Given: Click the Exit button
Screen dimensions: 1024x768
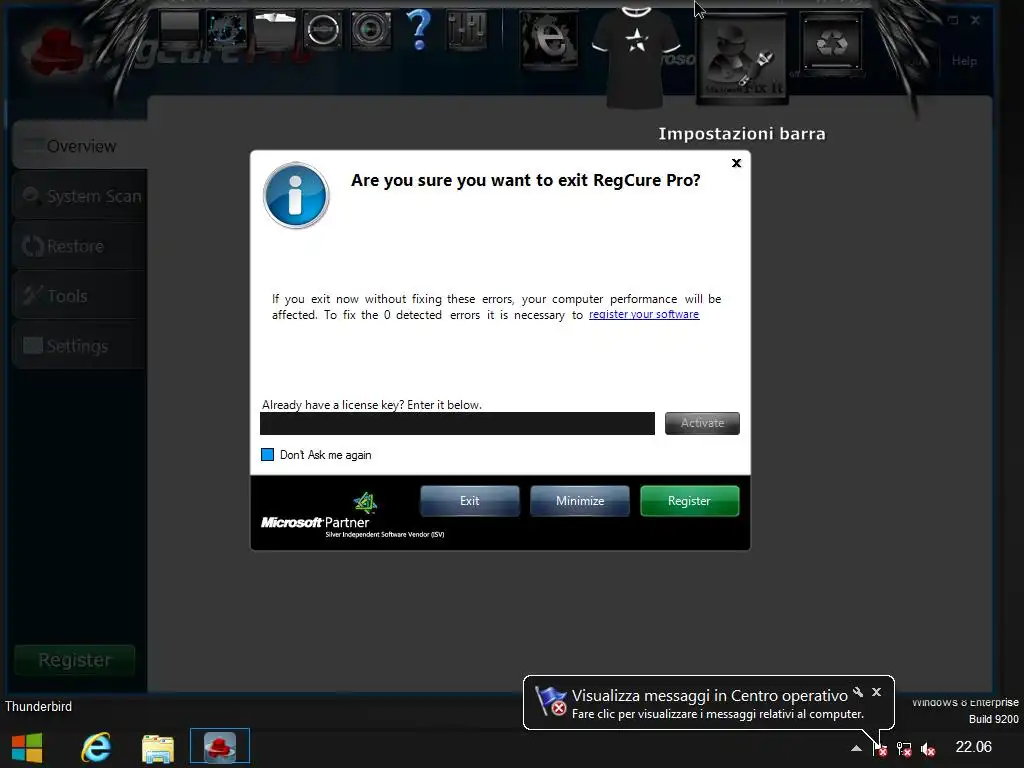Looking at the screenshot, I should (x=470, y=501).
